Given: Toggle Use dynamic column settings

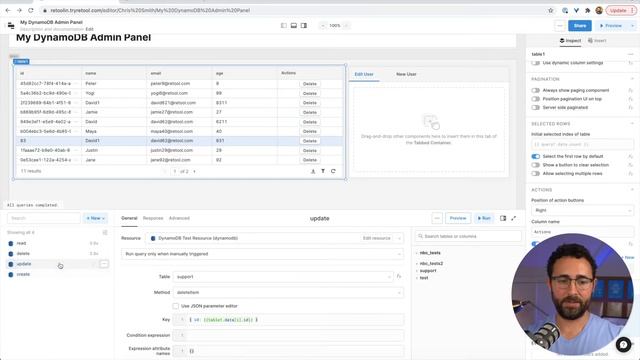Looking at the screenshot, I should point(536,63).
